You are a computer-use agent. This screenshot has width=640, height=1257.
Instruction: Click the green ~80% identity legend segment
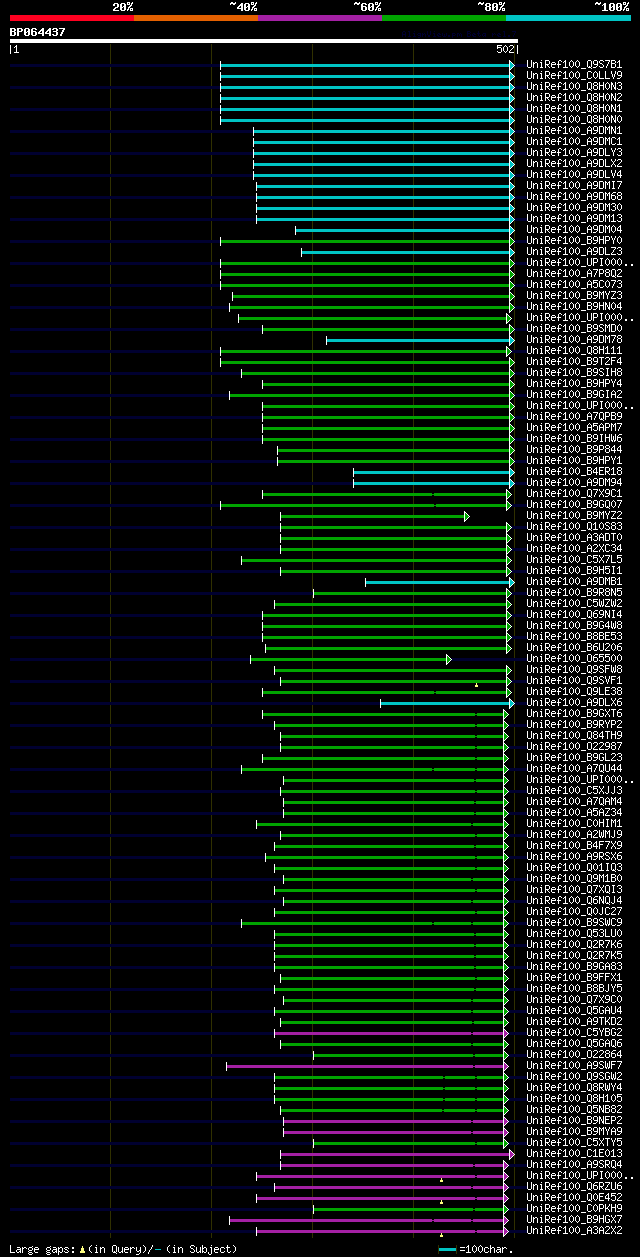[444, 18]
